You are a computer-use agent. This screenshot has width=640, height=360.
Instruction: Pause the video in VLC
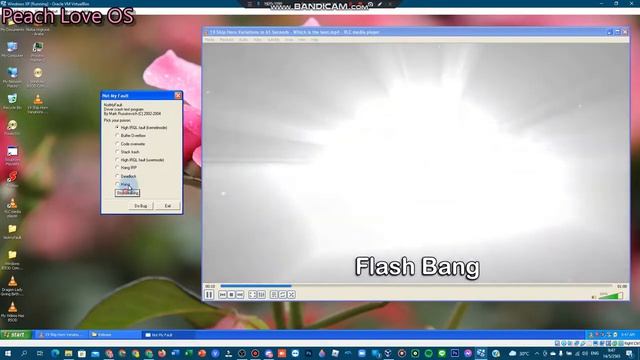point(209,295)
